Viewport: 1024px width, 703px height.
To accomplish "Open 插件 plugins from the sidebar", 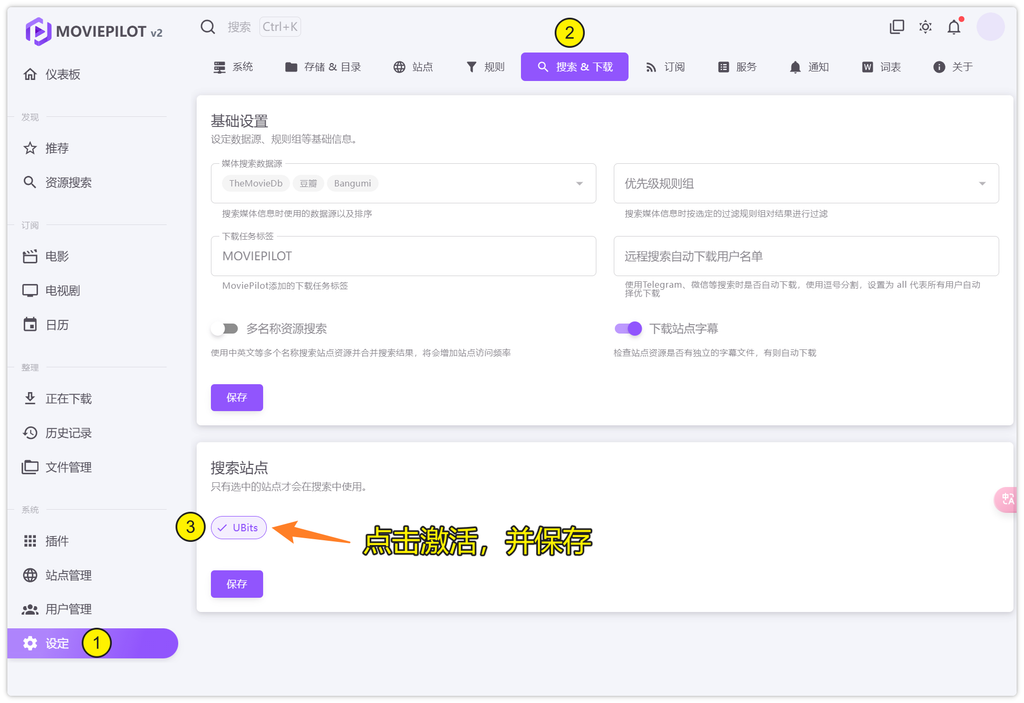I will coord(57,541).
